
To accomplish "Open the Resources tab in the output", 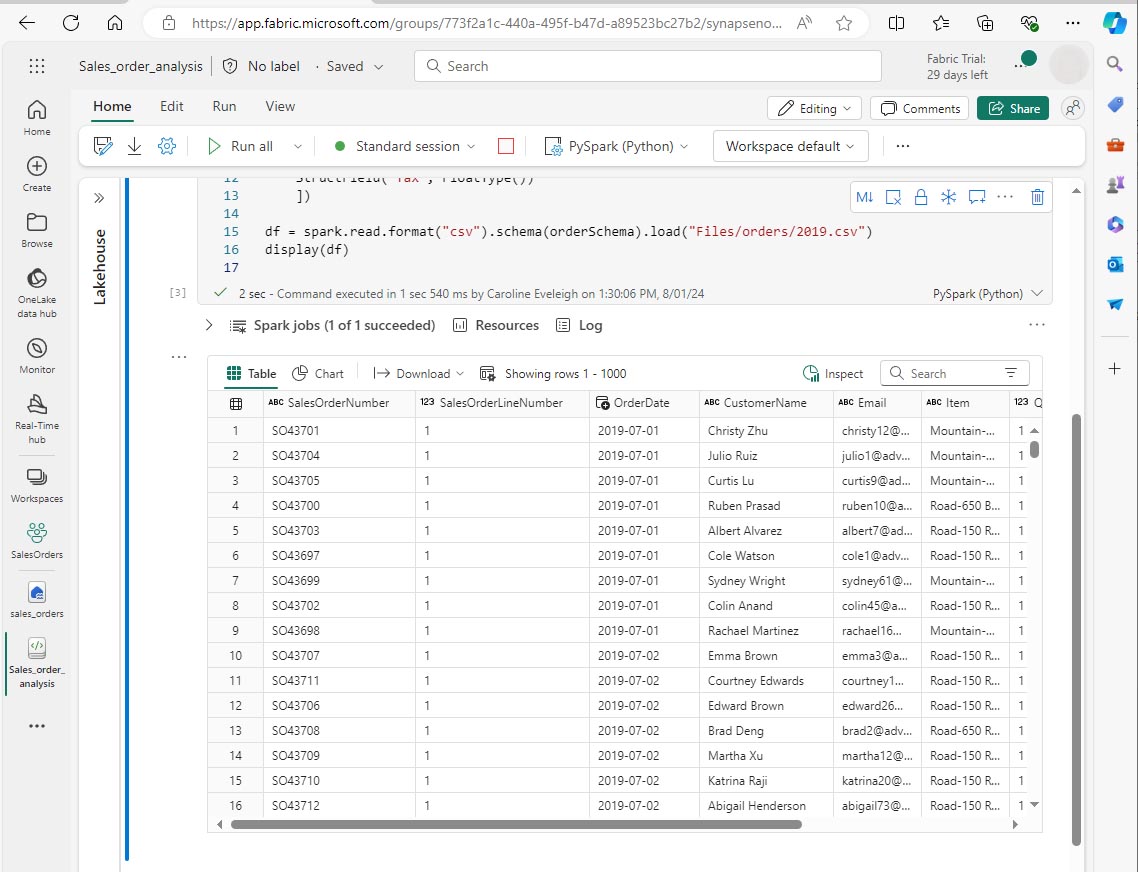I will coord(496,325).
